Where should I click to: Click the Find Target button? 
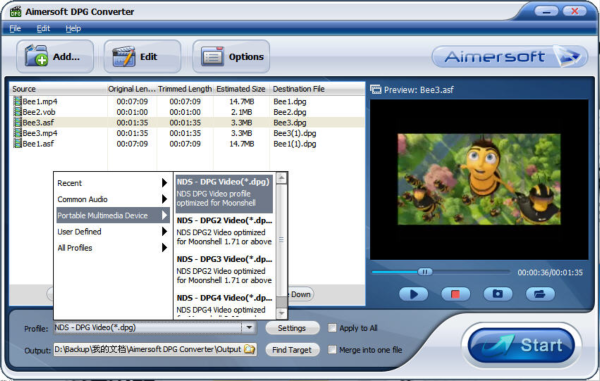tap(292, 350)
